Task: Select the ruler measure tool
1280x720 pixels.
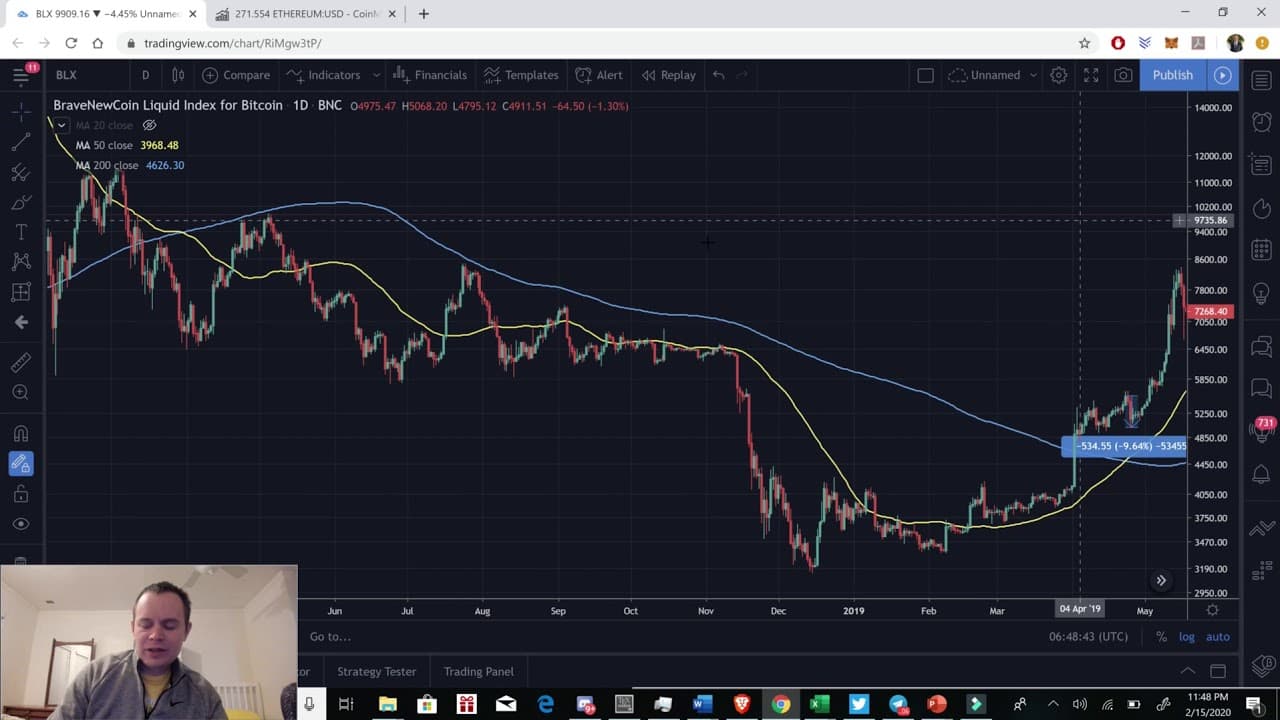Action: pyautogui.click(x=20, y=362)
